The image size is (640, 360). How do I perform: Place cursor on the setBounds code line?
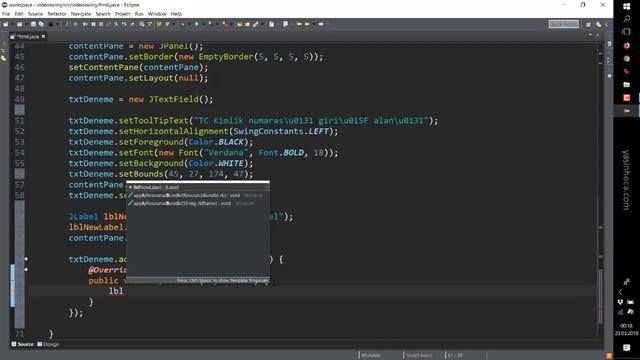[160, 174]
